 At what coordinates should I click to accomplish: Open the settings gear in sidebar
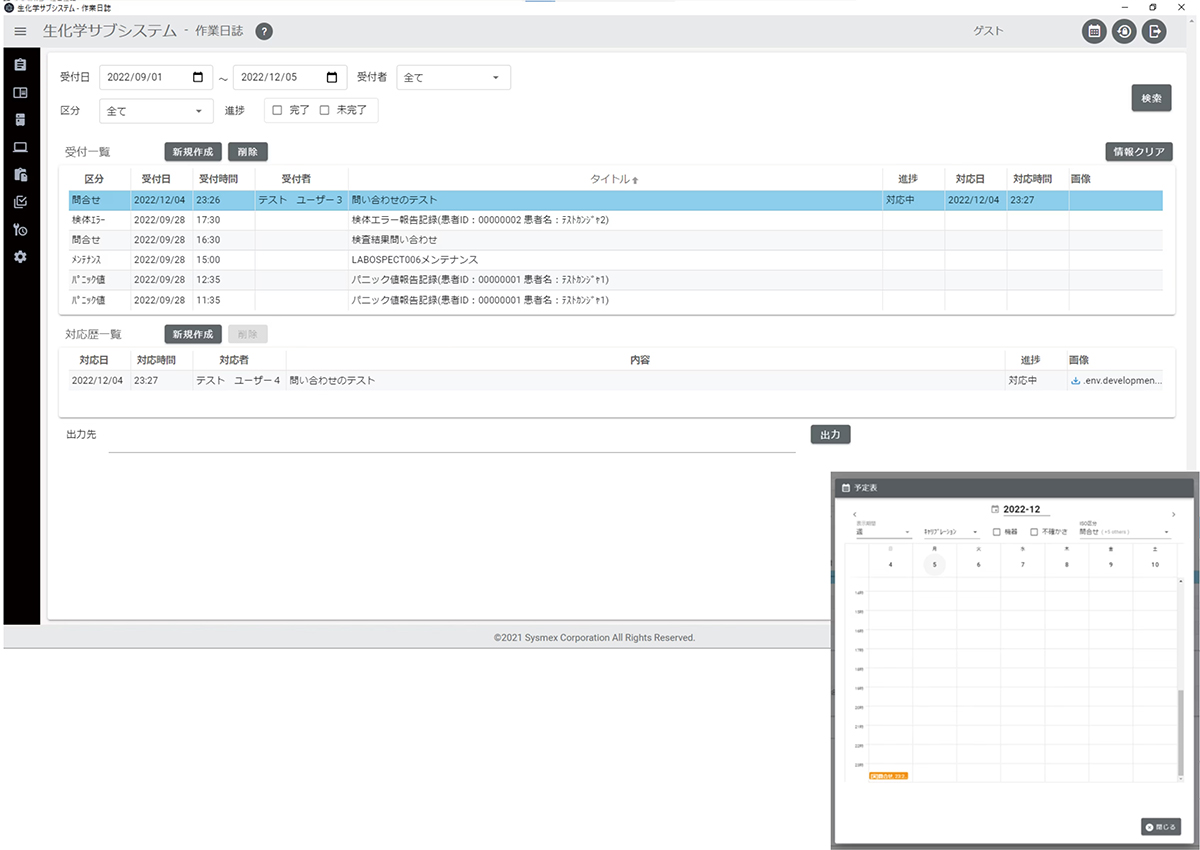click(20, 257)
